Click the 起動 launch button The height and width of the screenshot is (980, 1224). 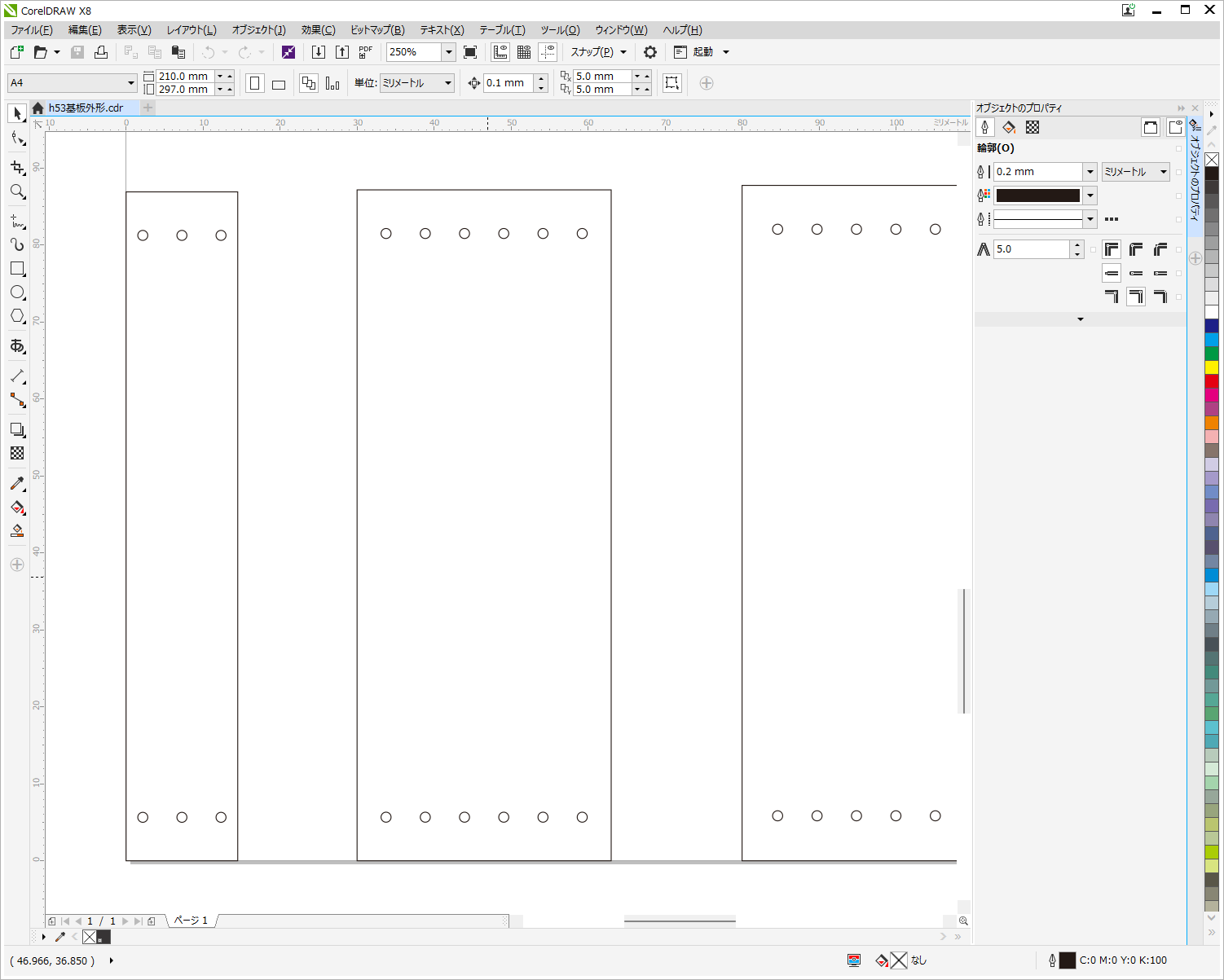click(x=702, y=52)
